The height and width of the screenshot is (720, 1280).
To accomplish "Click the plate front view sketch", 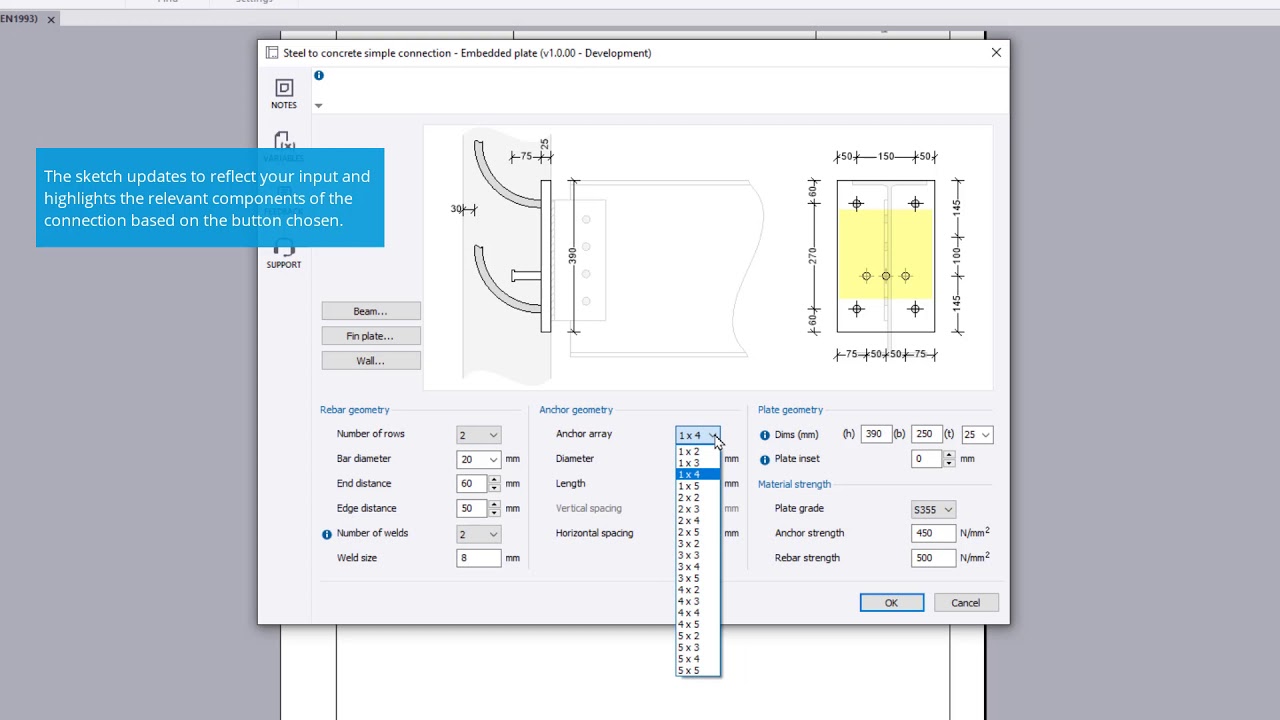I will click(x=886, y=255).
